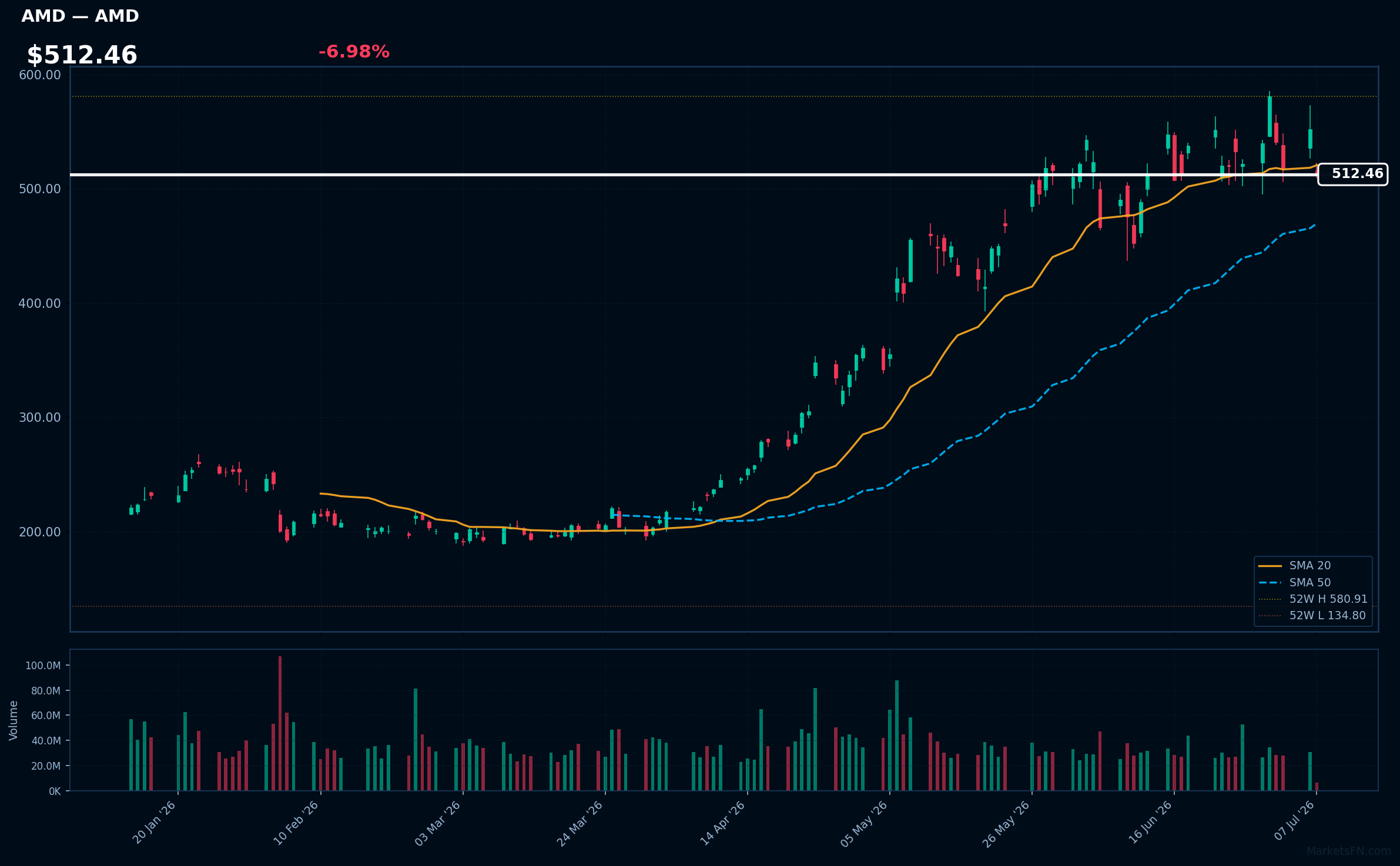Click the 512.46 current price label box
The image size is (1400, 866).
(x=1353, y=174)
